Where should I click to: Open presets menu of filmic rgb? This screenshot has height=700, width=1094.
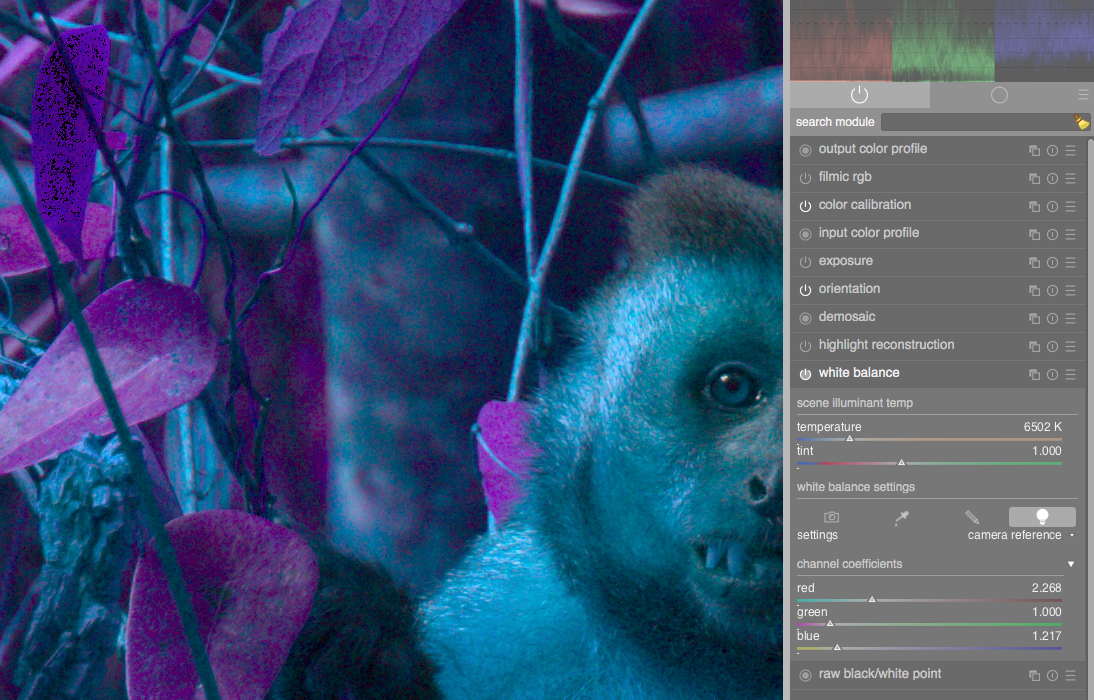1070,178
